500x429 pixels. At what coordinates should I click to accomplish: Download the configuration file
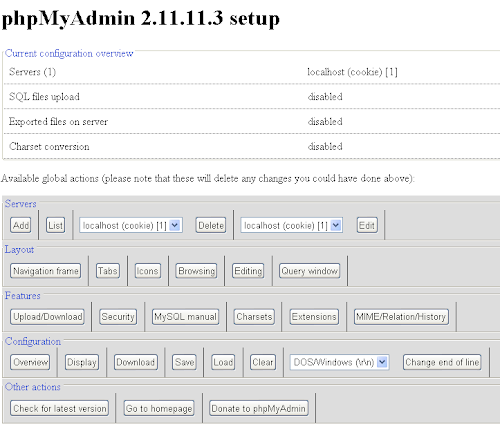tap(135, 362)
